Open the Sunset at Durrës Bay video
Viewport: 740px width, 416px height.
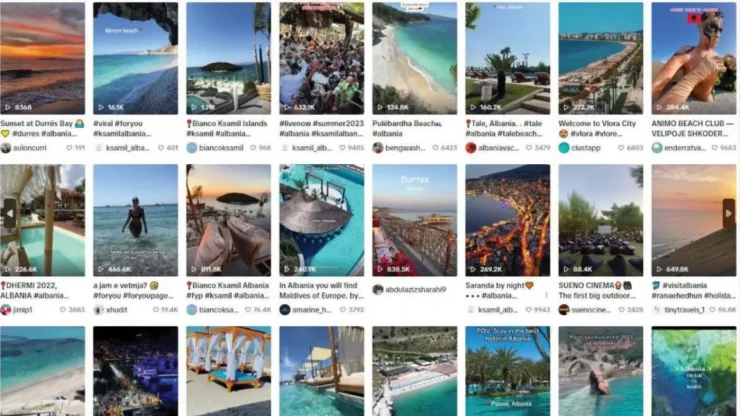click(x=42, y=58)
